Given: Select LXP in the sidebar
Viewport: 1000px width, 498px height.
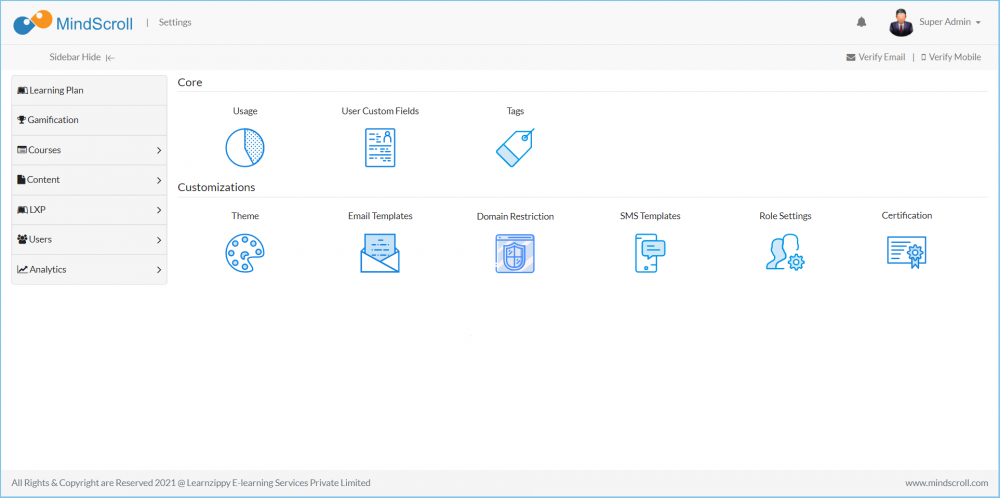Looking at the screenshot, I should [89, 210].
